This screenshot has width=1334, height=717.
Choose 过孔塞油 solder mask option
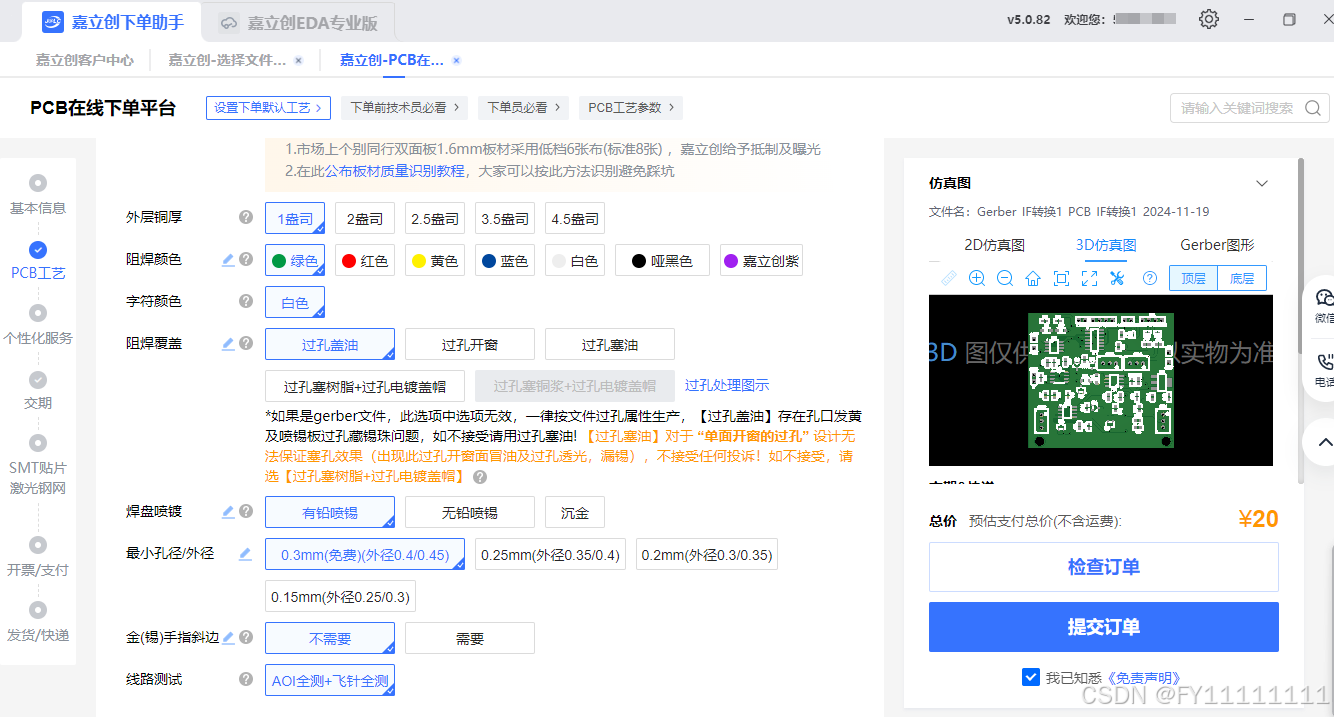point(610,345)
